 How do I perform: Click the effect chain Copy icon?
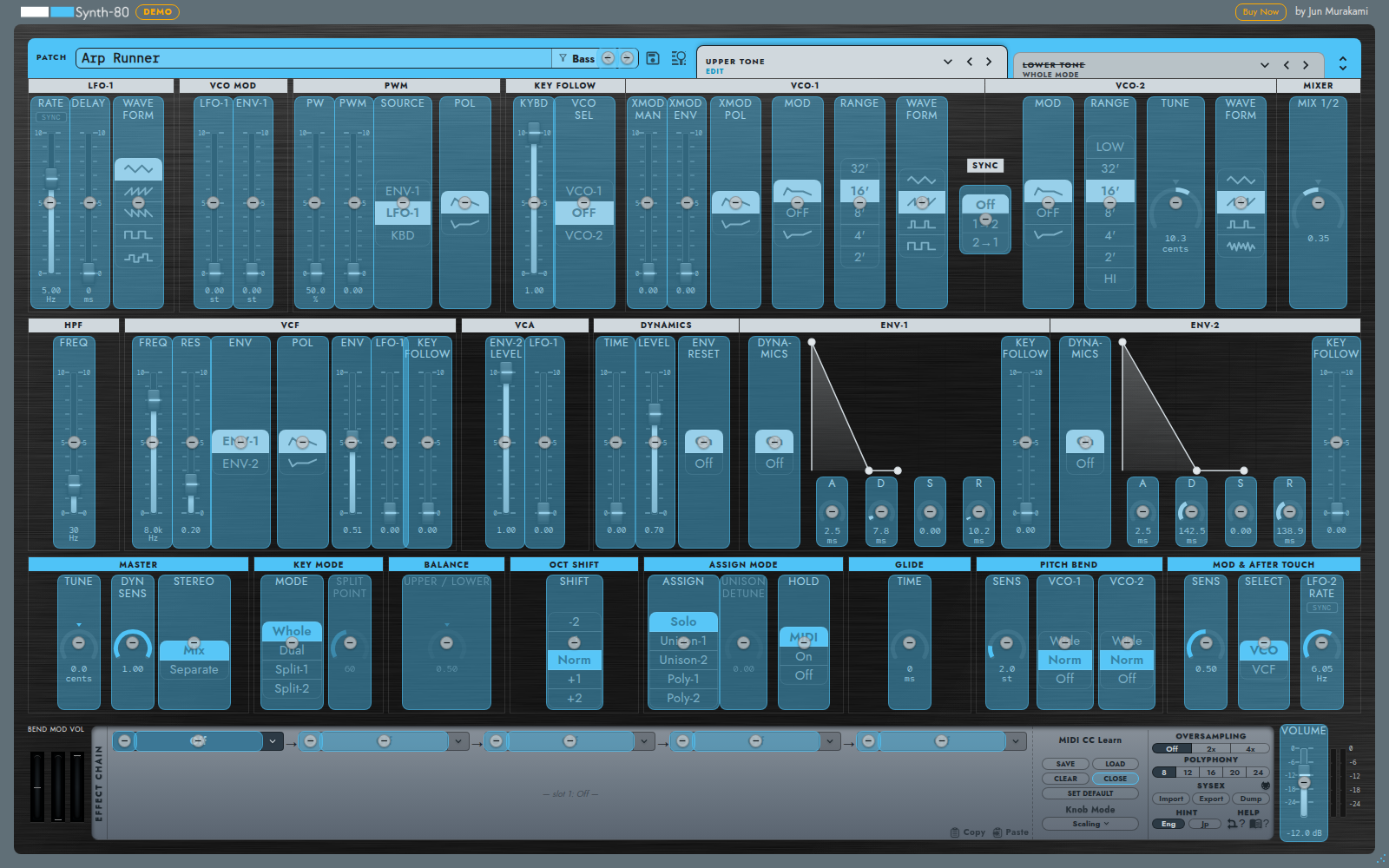click(955, 832)
